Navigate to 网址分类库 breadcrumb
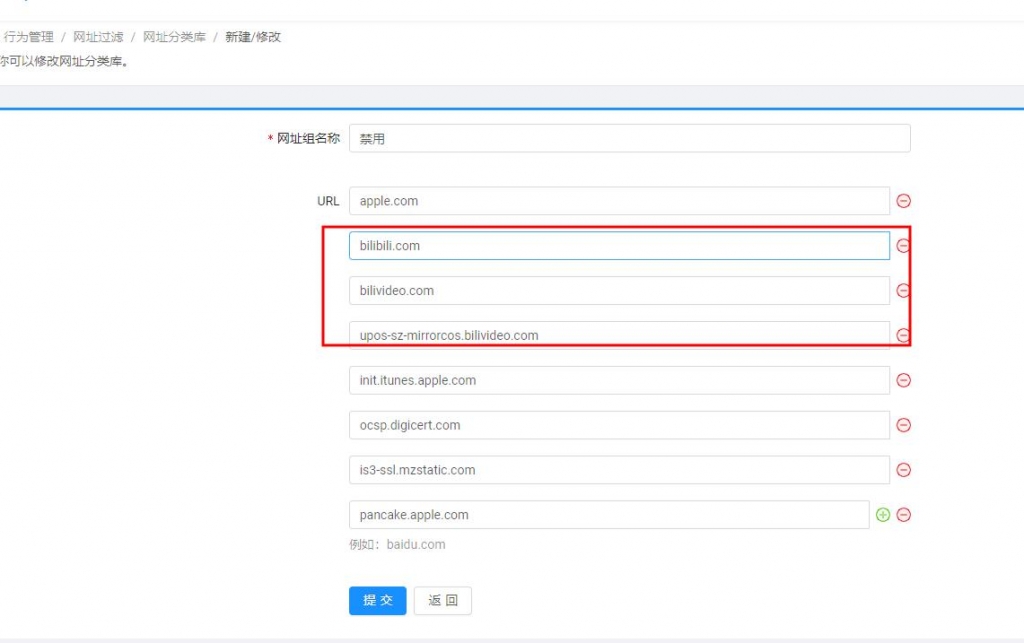 [174, 37]
